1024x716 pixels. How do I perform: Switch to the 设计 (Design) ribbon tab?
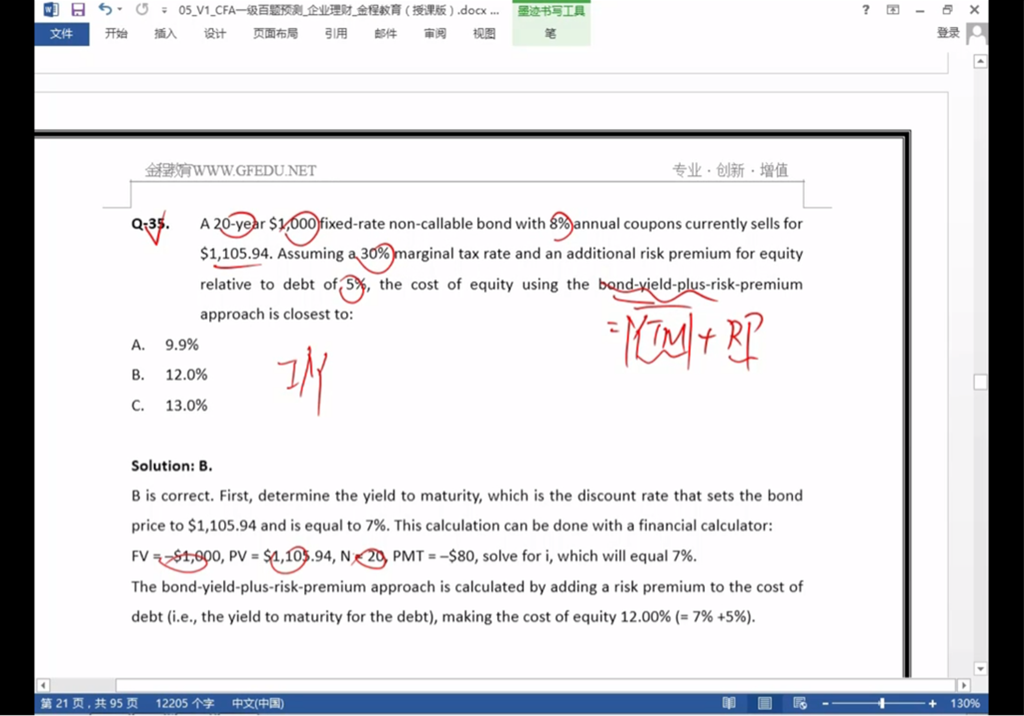coord(214,34)
